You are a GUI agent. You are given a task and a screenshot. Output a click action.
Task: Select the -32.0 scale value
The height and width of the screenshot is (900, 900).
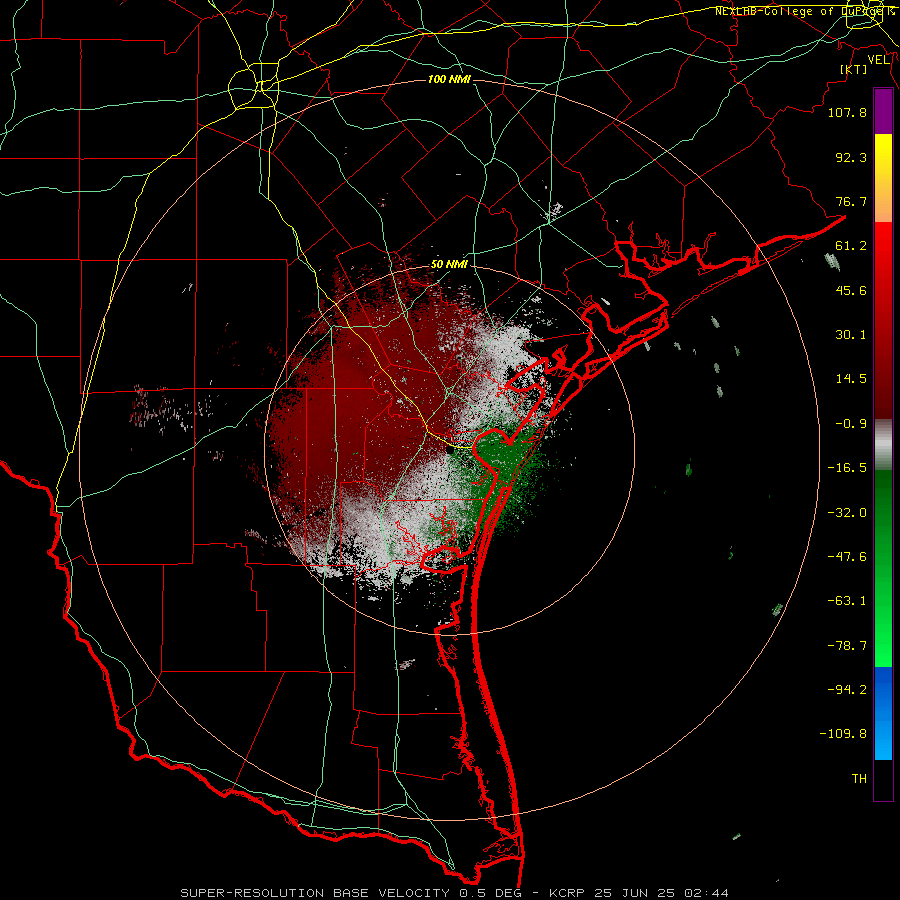847,513
